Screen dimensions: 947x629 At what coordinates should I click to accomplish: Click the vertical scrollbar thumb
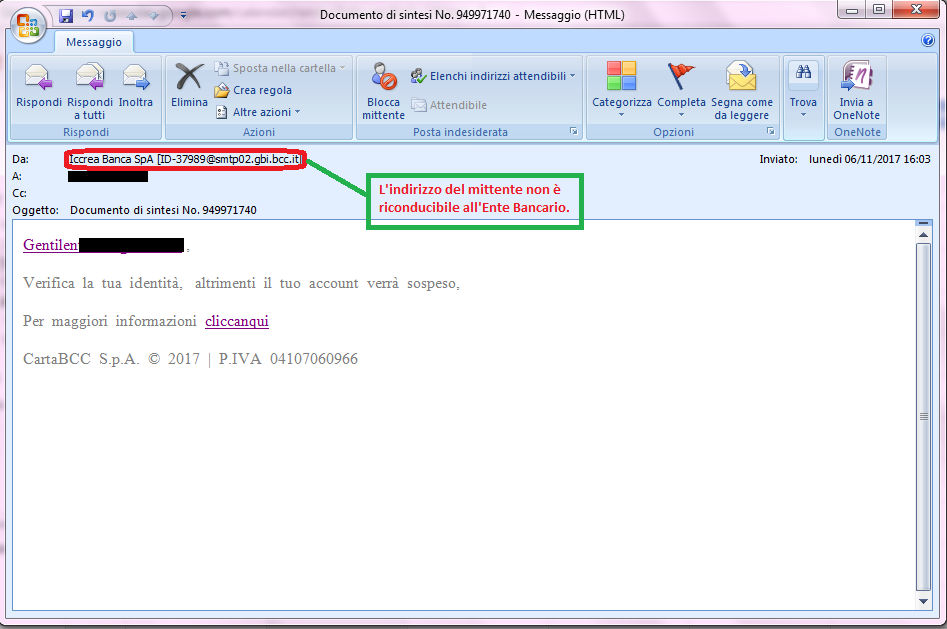click(x=923, y=416)
